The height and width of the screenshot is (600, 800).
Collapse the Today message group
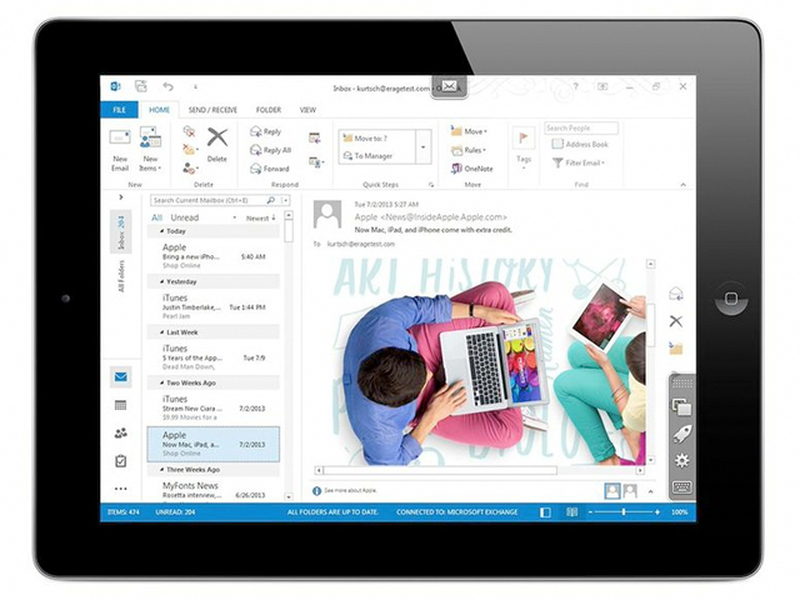[x=153, y=231]
